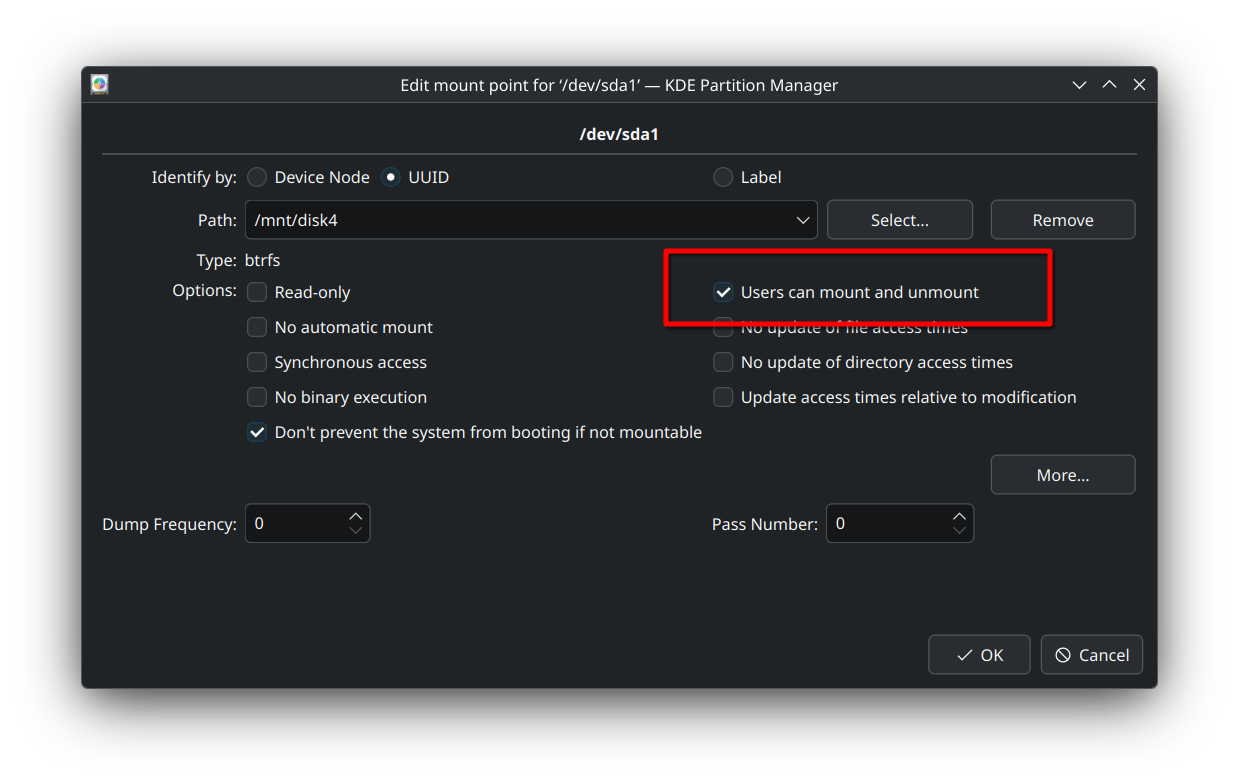This screenshot has width=1238, height=784.
Task: Decrease Dump Frequency with down arrow
Action: [356, 531]
